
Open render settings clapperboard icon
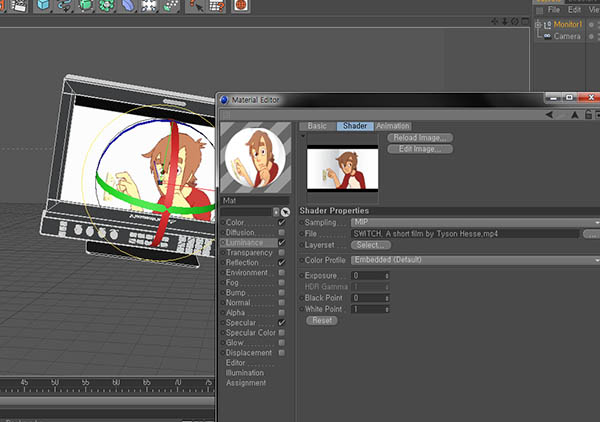point(19,5)
